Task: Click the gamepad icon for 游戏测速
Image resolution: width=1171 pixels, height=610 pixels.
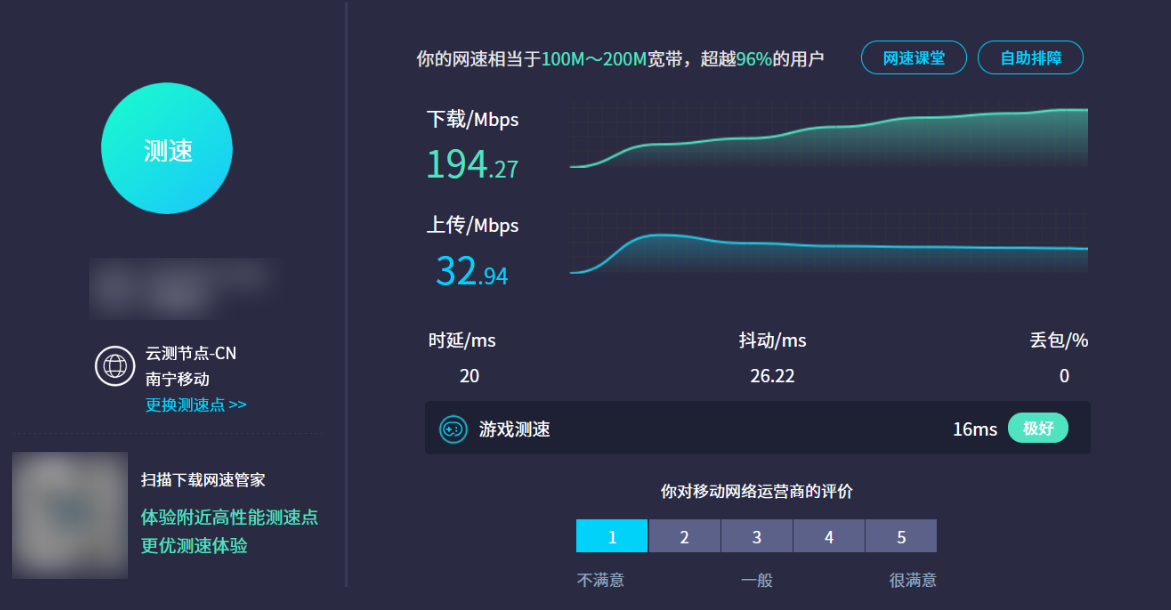Action: point(453,429)
